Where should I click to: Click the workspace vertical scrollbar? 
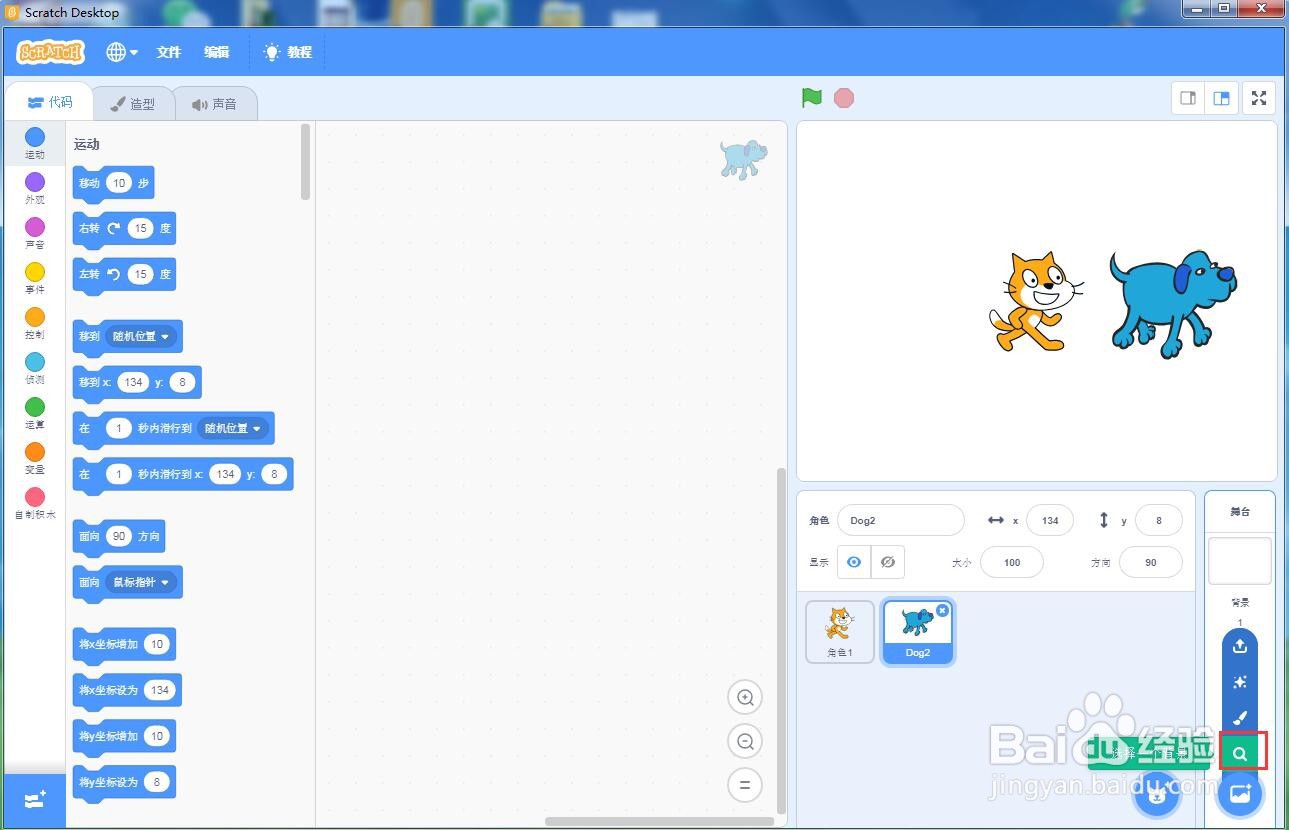[x=782, y=640]
